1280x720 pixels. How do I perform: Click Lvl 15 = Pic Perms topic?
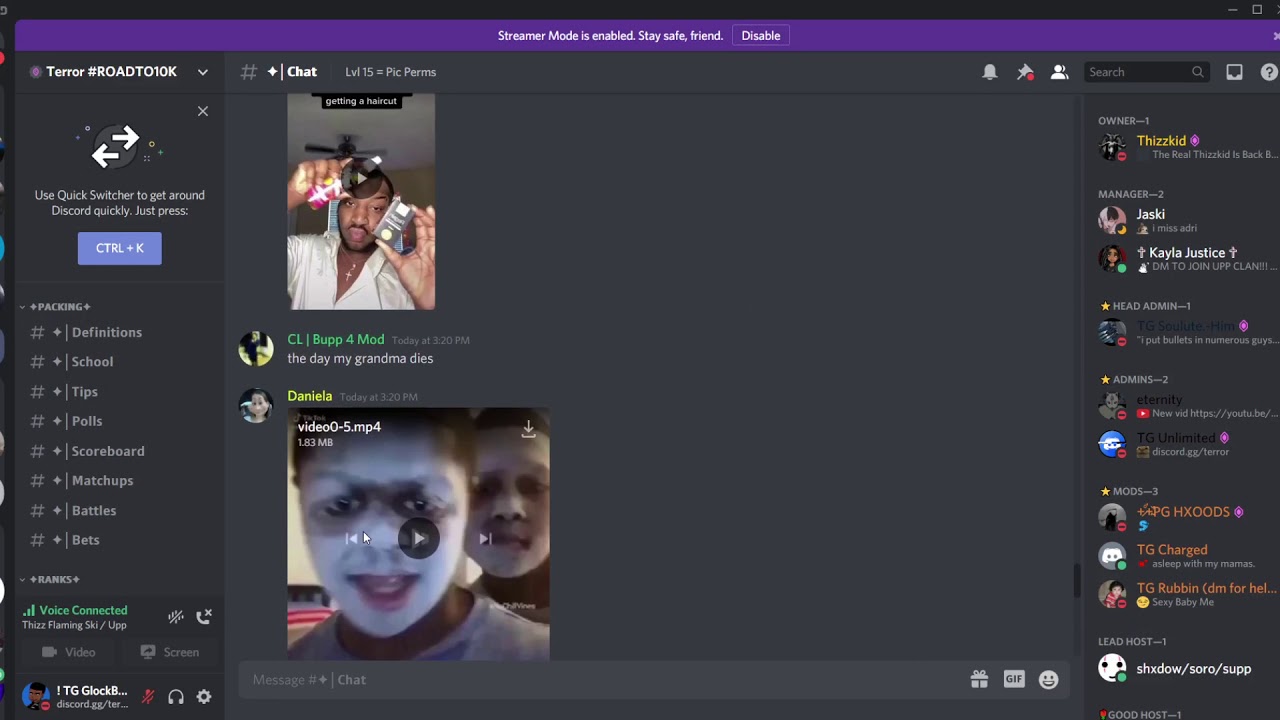pos(390,72)
